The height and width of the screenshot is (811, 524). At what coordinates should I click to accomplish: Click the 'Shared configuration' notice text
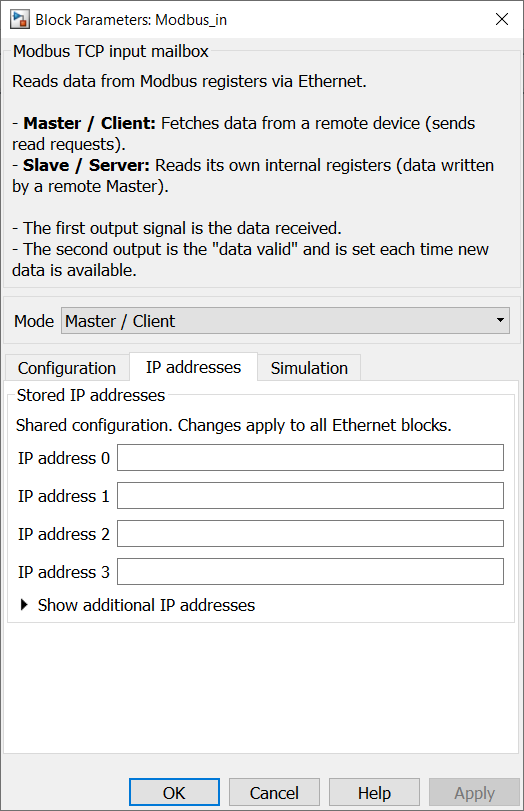click(x=233, y=425)
